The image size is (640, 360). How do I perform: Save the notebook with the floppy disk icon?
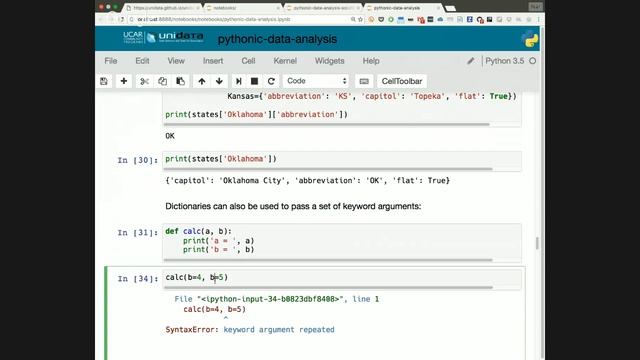[104, 81]
